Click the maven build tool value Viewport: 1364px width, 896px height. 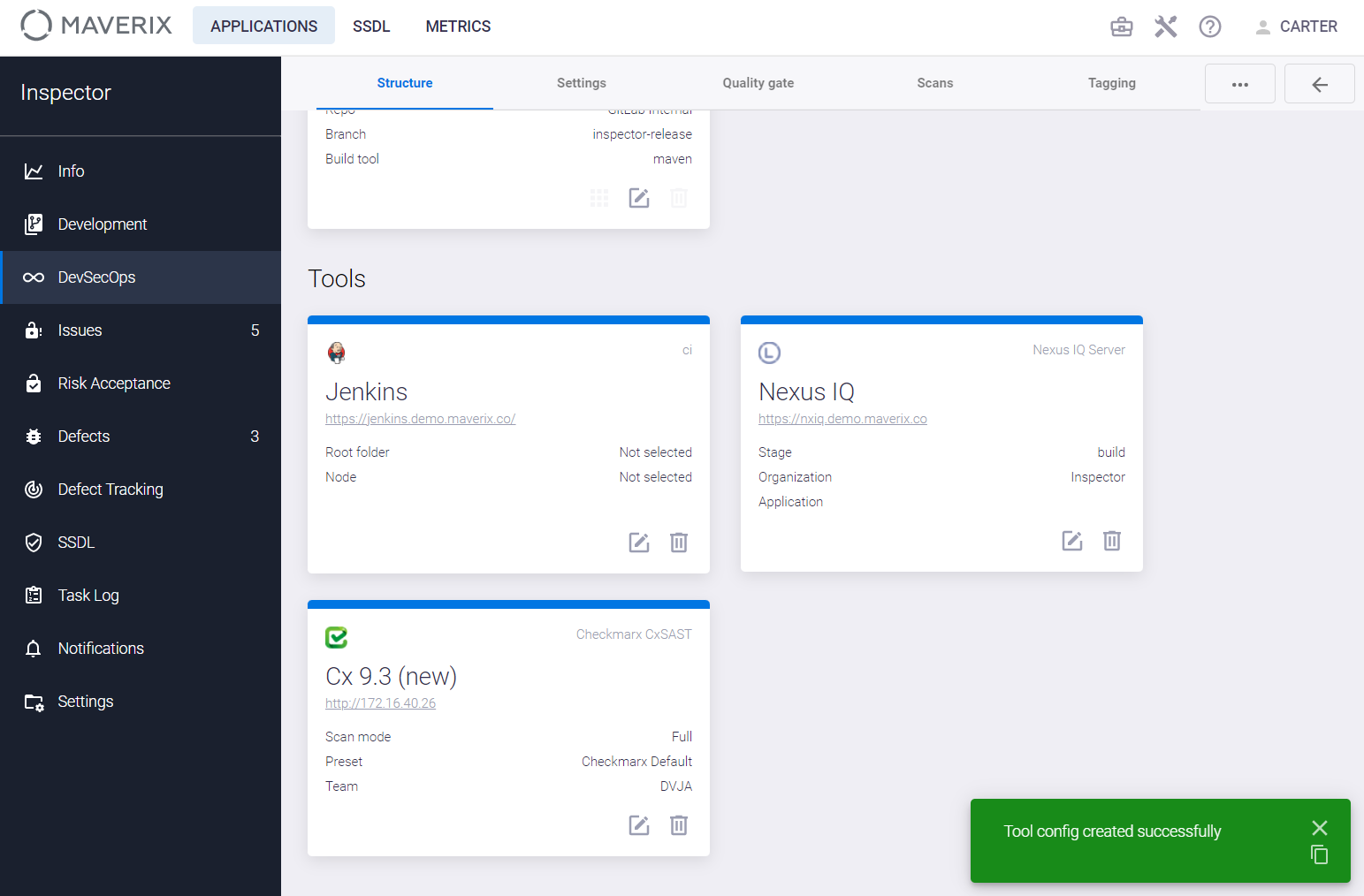pos(673,159)
